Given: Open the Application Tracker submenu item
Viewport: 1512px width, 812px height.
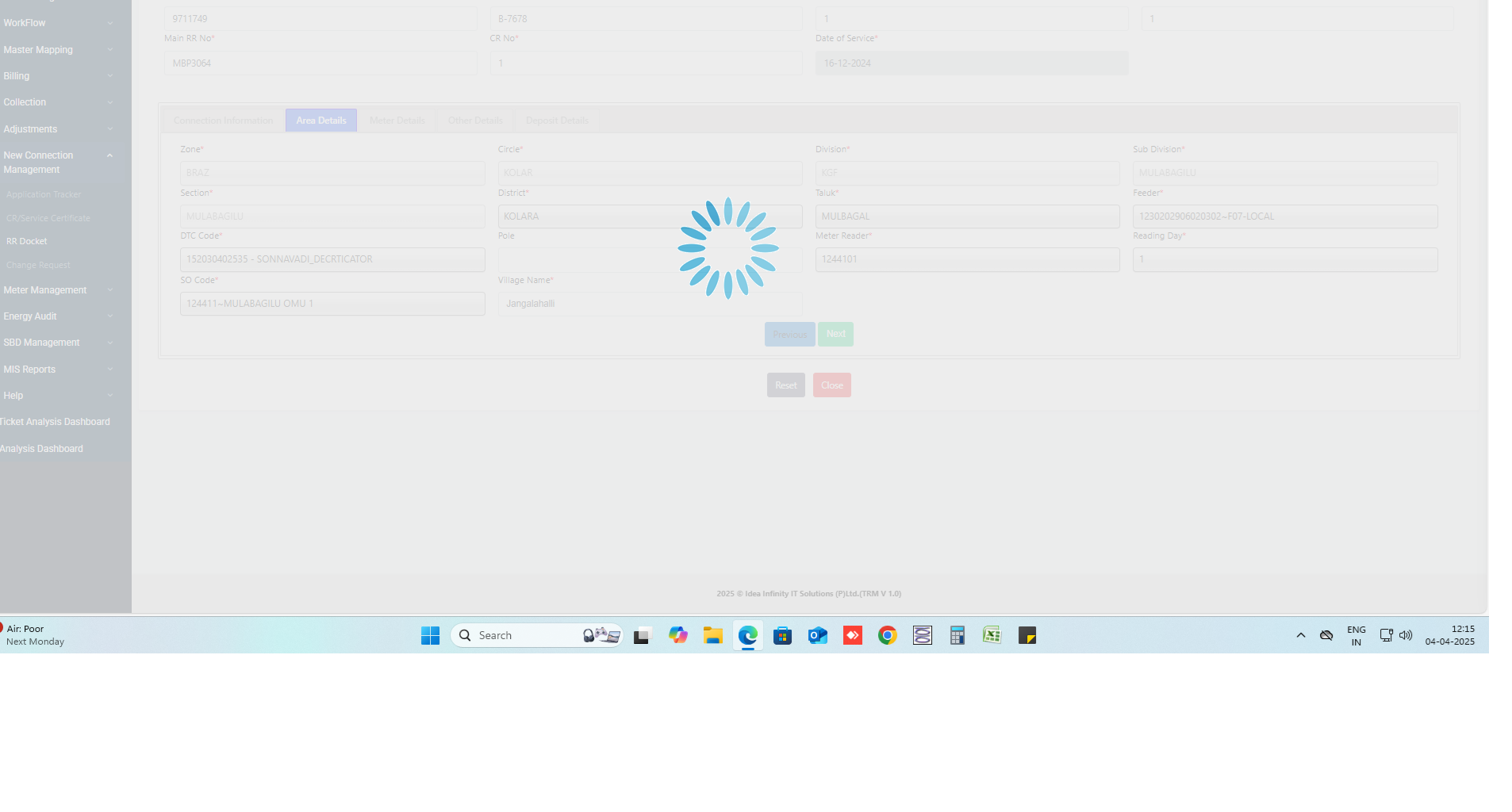Looking at the screenshot, I should pos(44,194).
